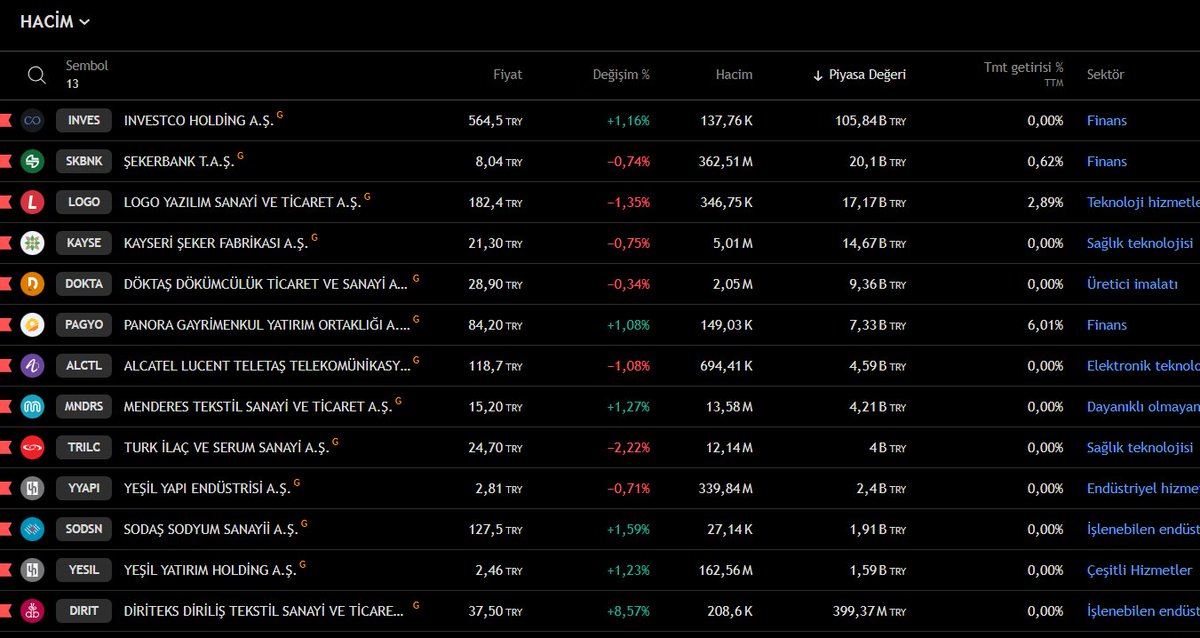1200x638 pixels.
Task: Open the KAYSE ticker symbol
Action: [x=84, y=243]
